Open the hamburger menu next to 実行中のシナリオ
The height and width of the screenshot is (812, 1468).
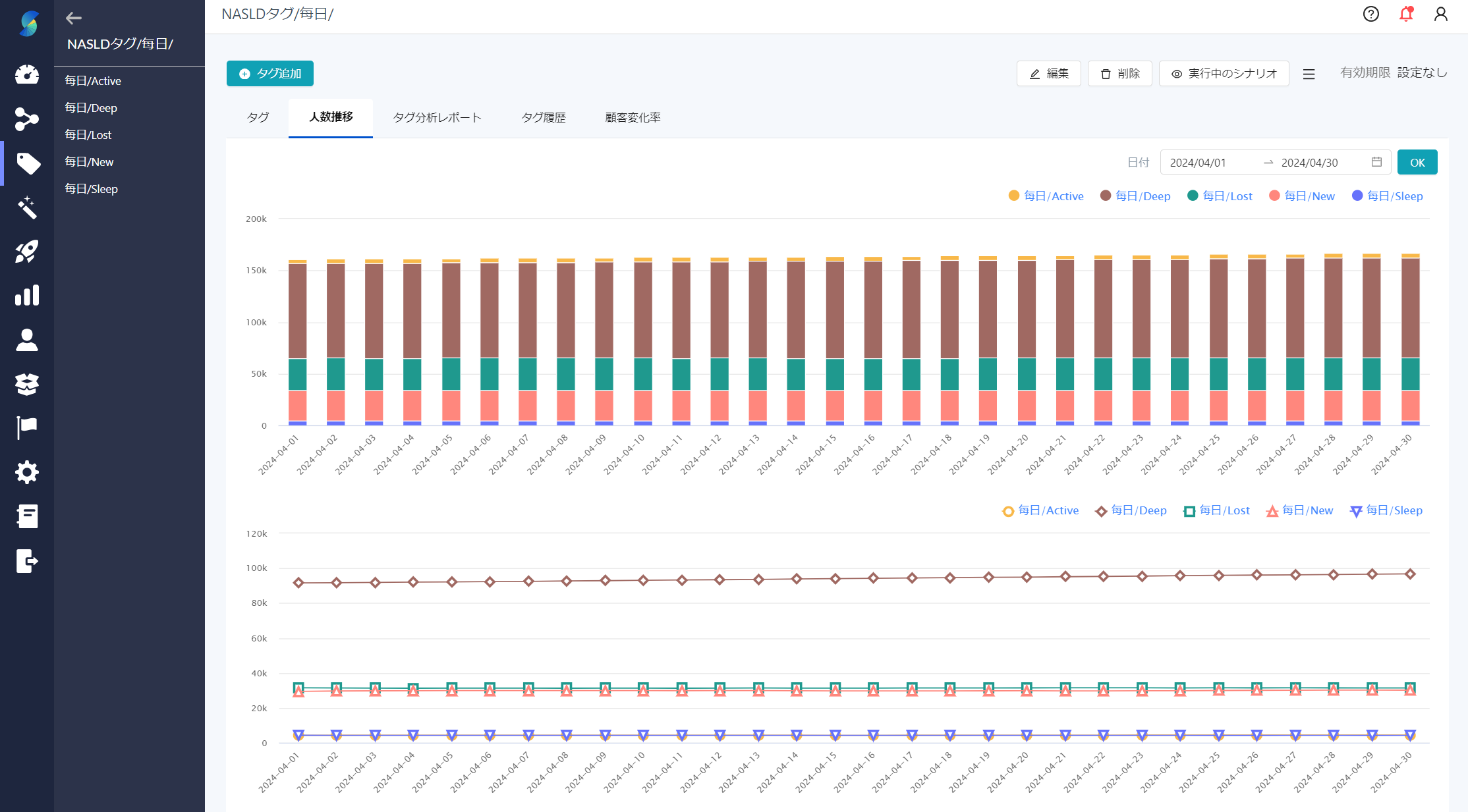1309,74
